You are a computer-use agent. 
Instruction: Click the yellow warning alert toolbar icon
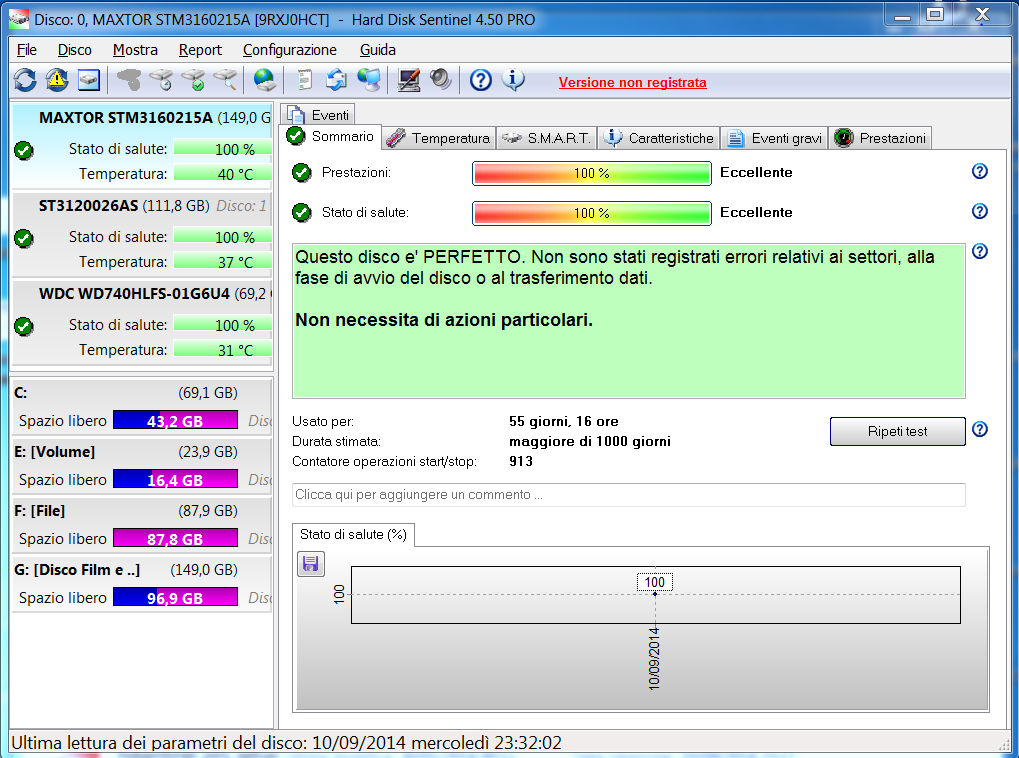coord(57,80)
